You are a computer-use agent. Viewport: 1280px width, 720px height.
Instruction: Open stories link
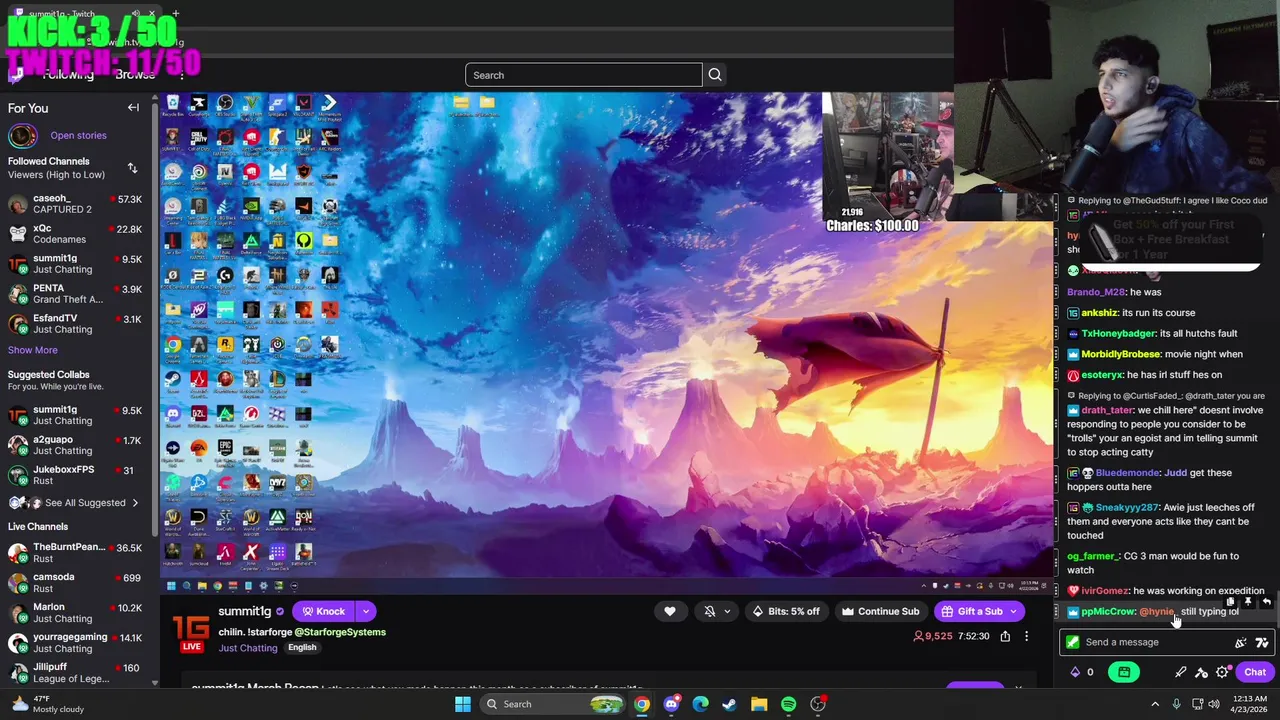click(78, 135)
